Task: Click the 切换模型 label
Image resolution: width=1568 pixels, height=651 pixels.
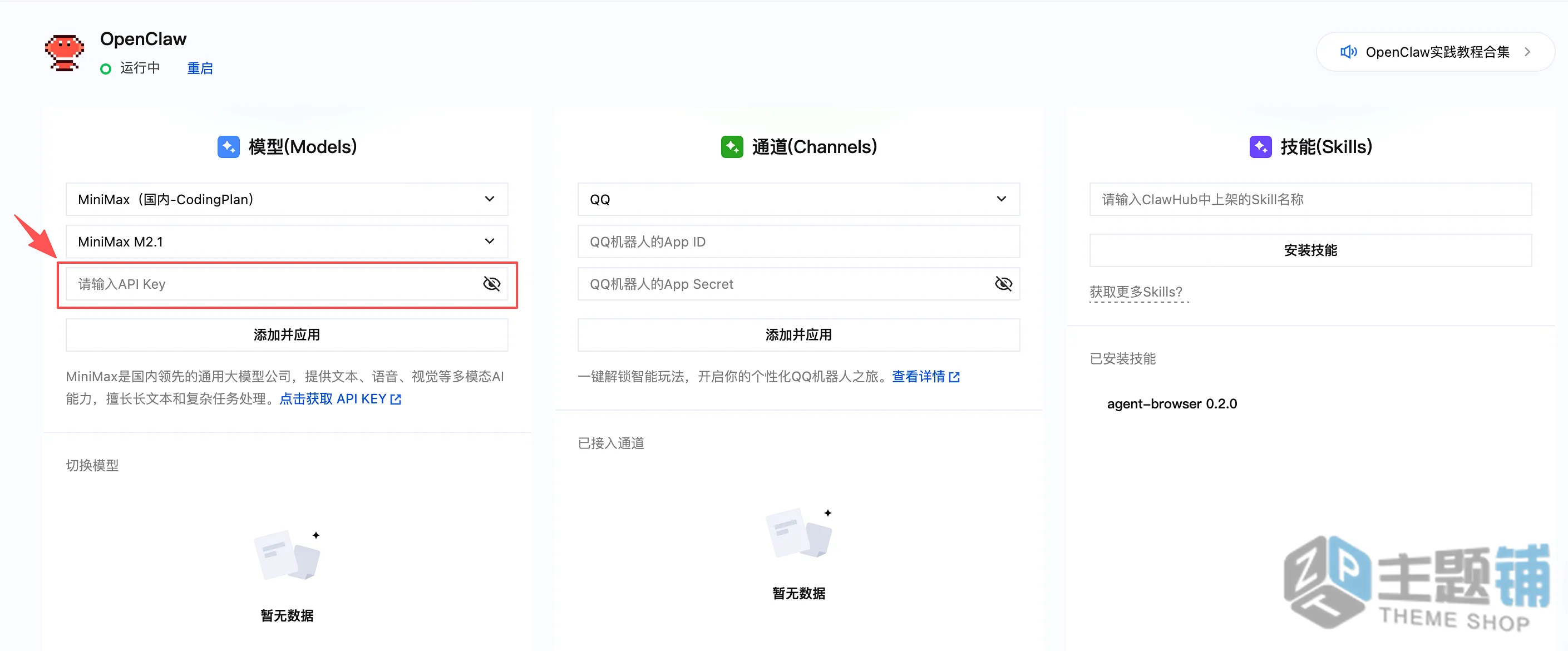Action: [x=92, y=465]
